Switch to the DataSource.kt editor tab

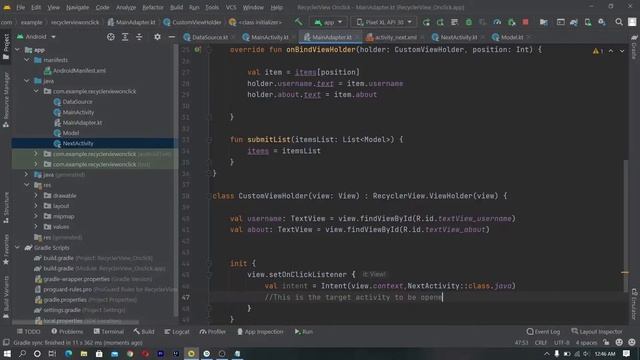click(x=209, y=37)
